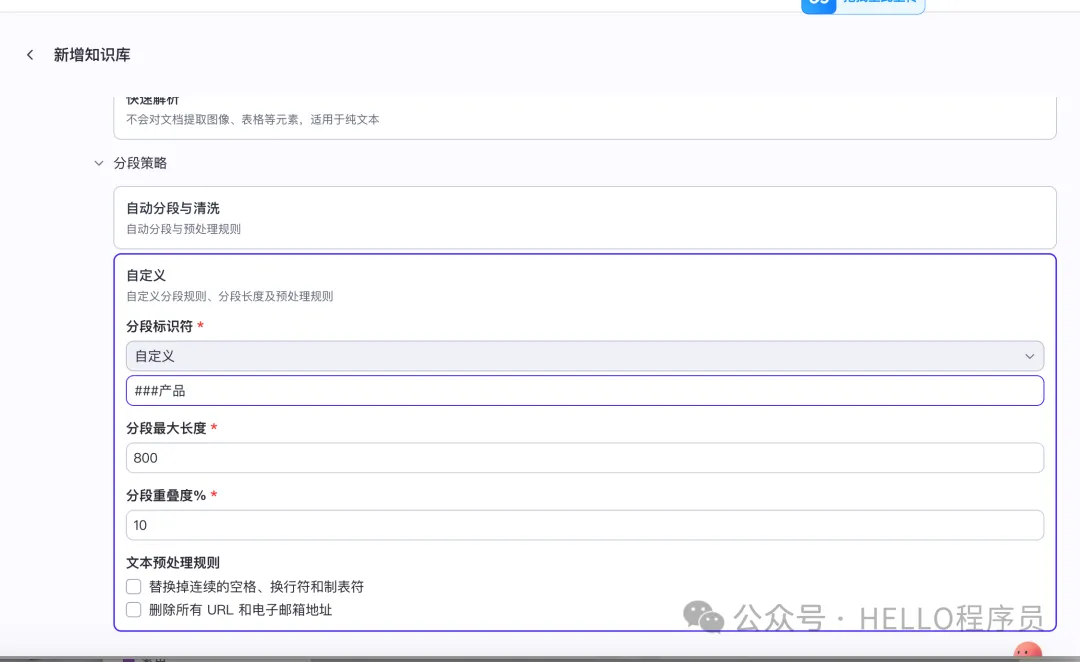Click the 分段标识符 label
The height and width of the screenshot is (662, 1080).
pos(159,326)
